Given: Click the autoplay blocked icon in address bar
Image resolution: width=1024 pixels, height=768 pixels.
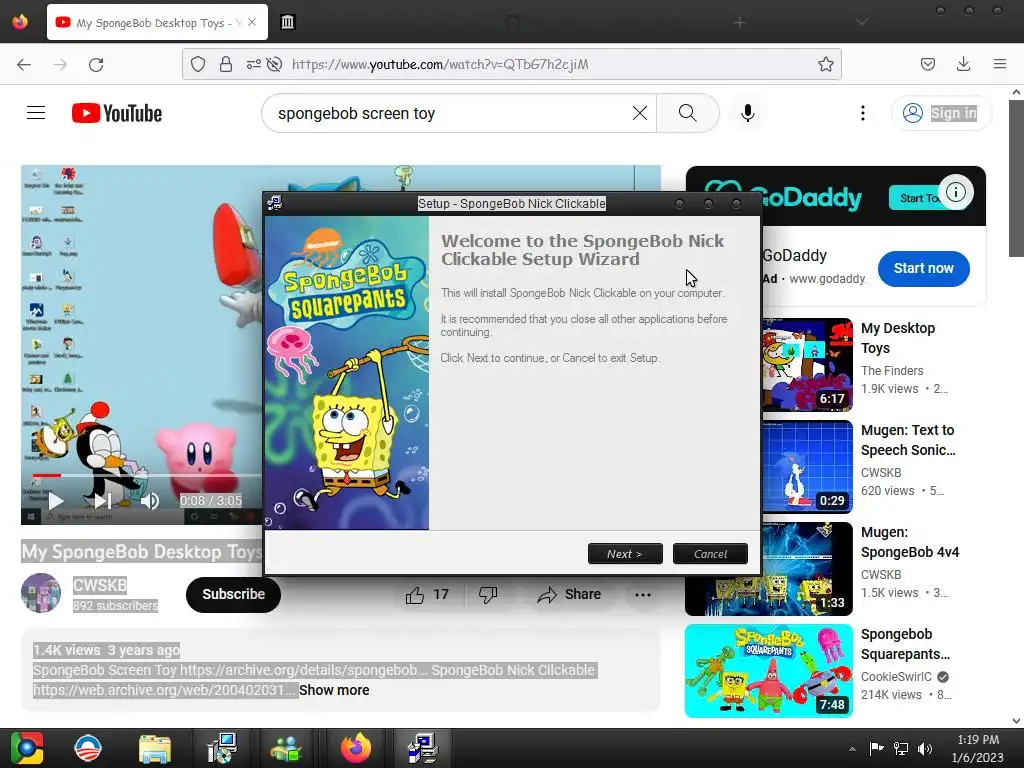Looking at the screenshot, I should [x=275, y=64].
